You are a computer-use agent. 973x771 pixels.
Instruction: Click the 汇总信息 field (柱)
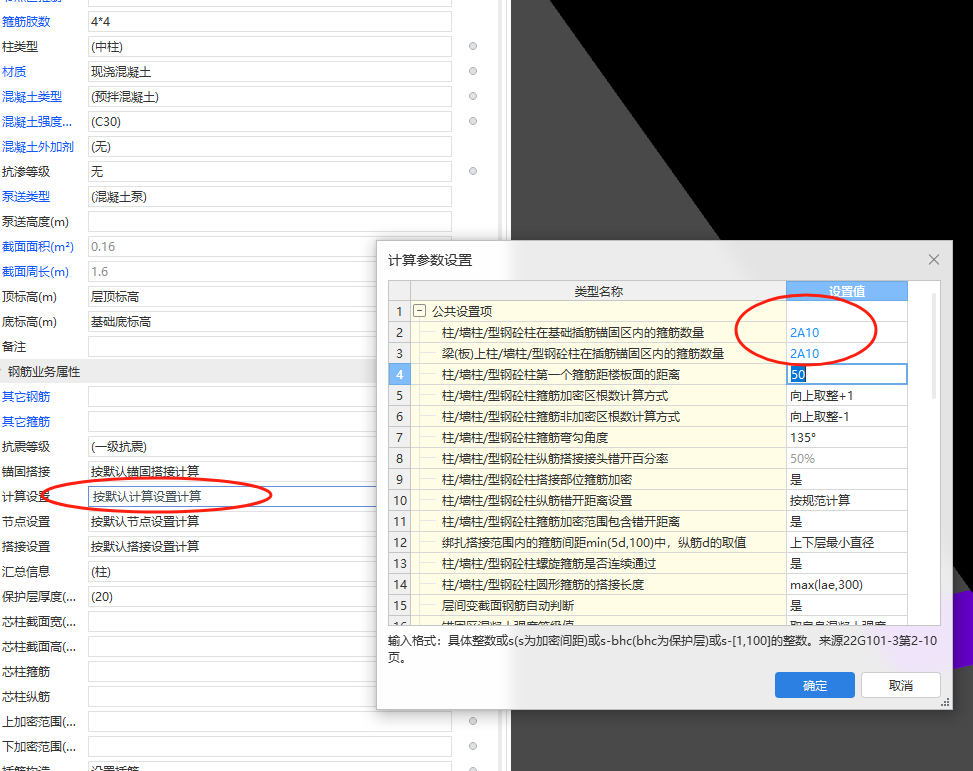pyautogui.click(x=233, y=572)
